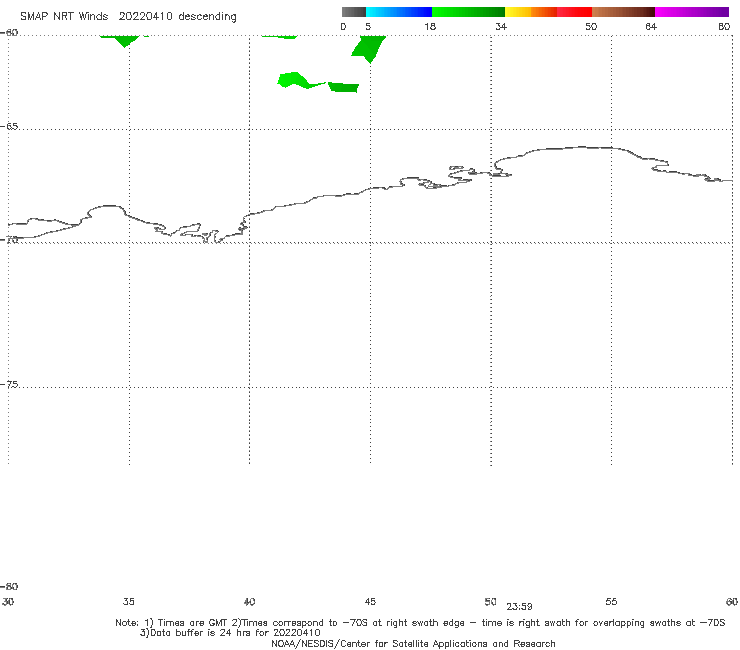Viewport: 740px width, 650px height.
Task: Click the latitude label '-75'
Action: tap(9, 385)
